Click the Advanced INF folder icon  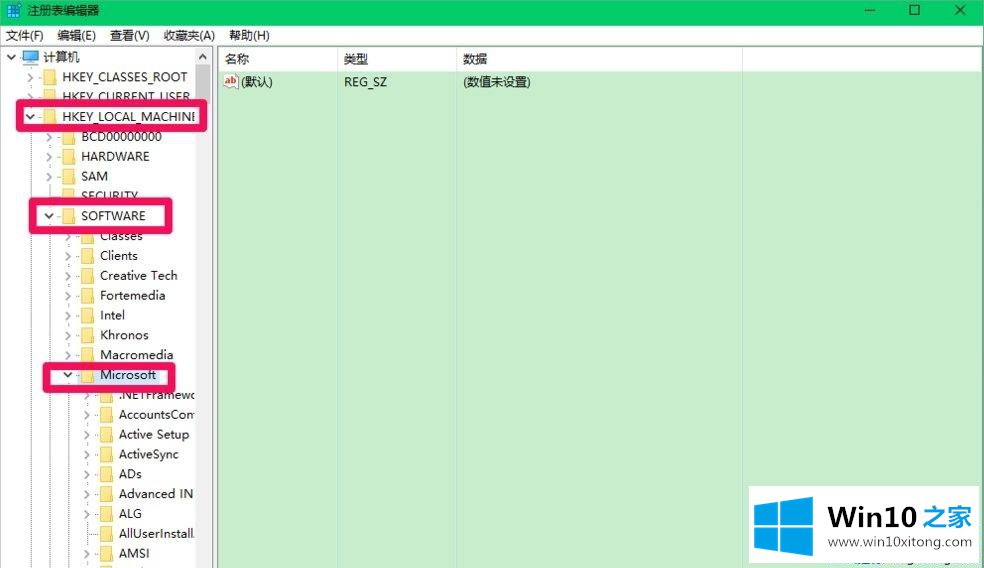(x=106, y=494)
